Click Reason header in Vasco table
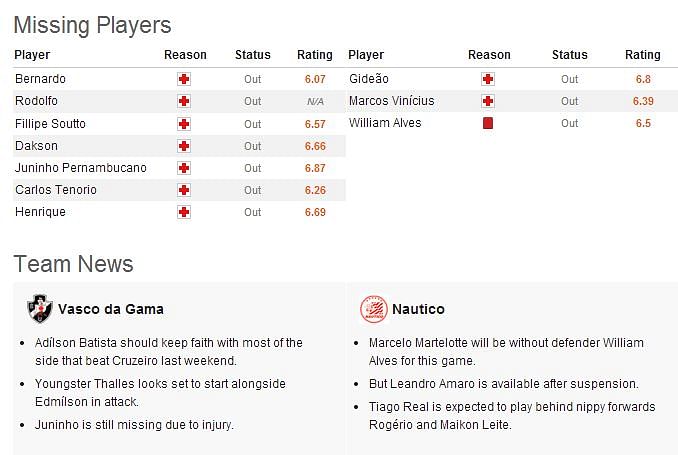The width and height of the screenshot is (678, 455). click(185, 55)
